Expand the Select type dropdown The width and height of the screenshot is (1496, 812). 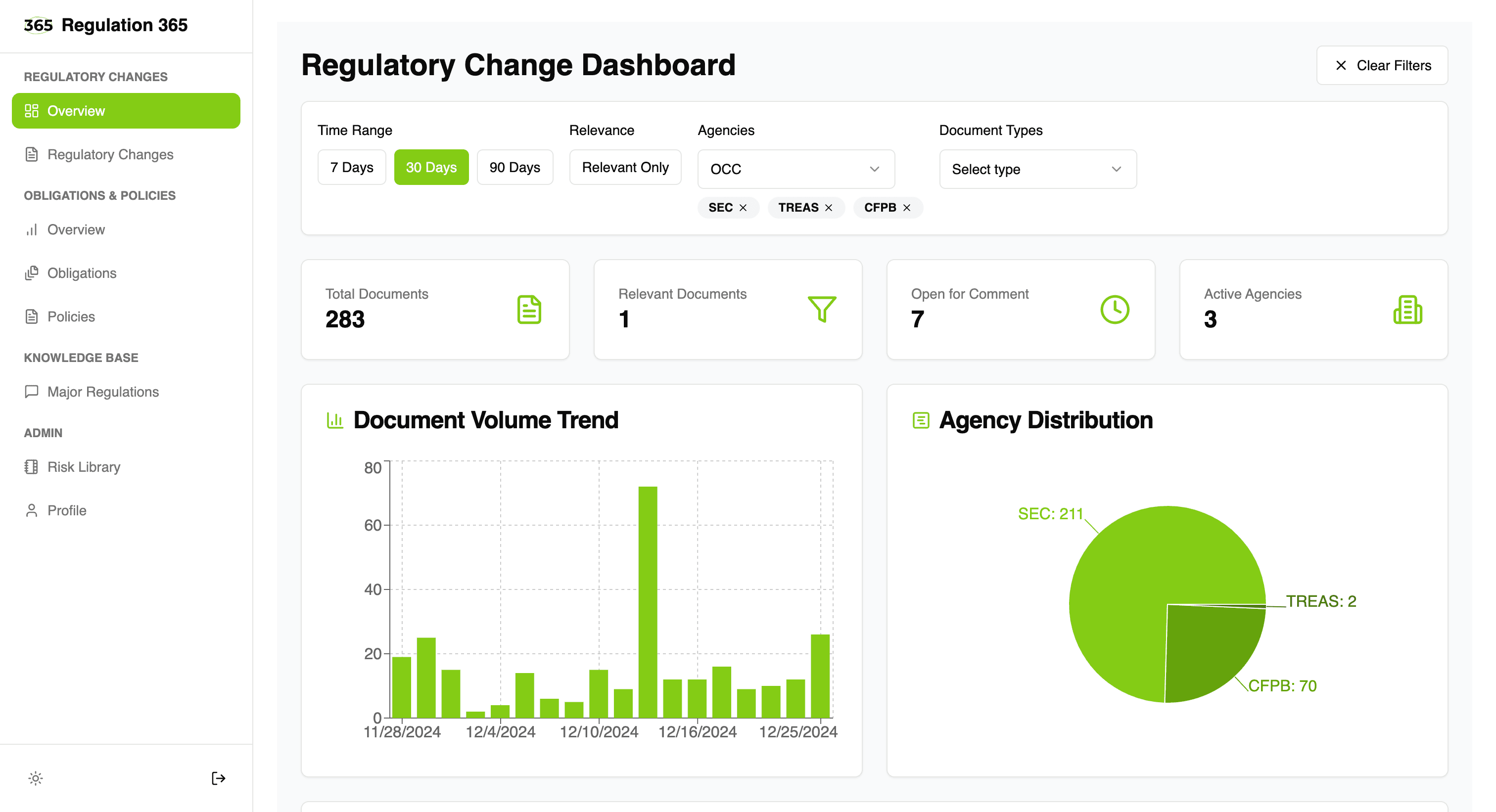[x=1037, y=170]
